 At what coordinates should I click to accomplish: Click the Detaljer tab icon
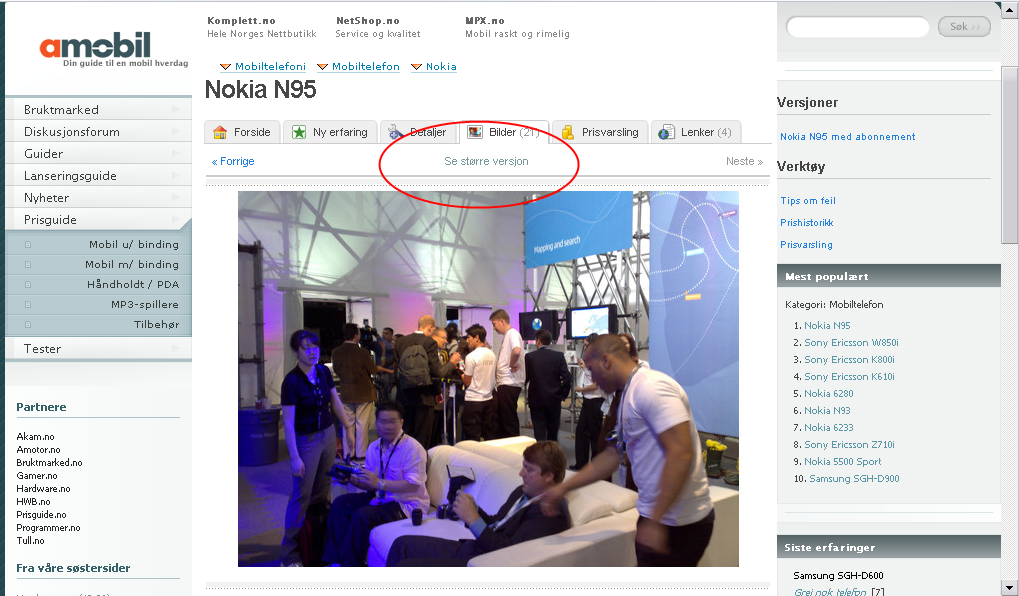[x=396, y=133]
